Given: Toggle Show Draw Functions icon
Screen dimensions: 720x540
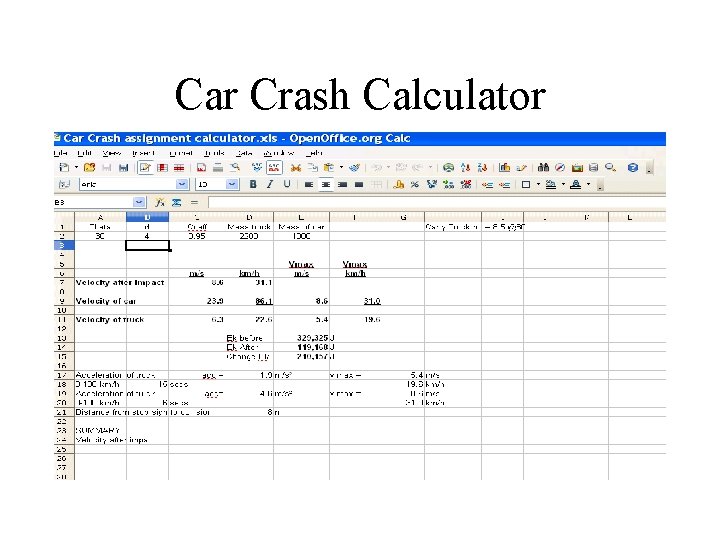Looking at the screenshot, I should pyautogui.click(x=521, y=168).
